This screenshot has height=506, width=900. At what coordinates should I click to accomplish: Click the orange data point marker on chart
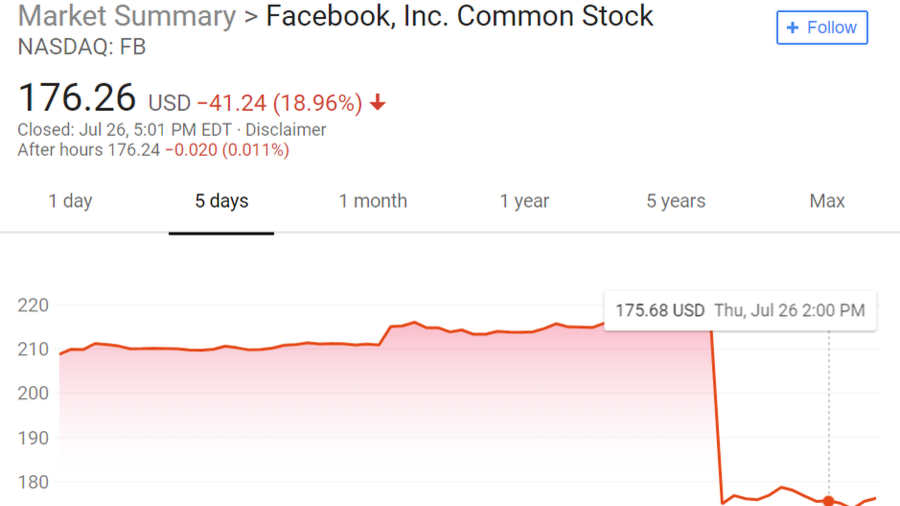[x=828, y=501]
